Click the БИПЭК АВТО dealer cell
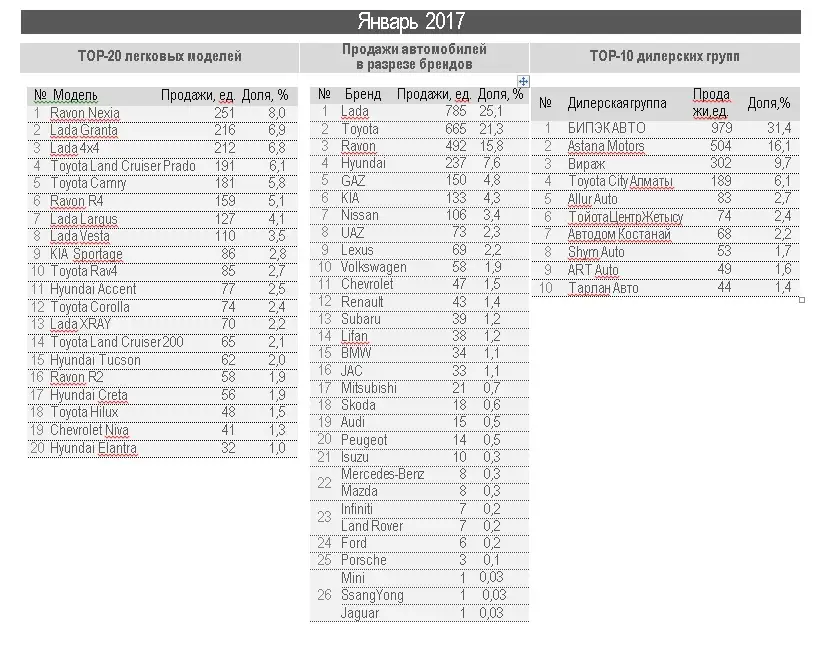 point(606,128)
